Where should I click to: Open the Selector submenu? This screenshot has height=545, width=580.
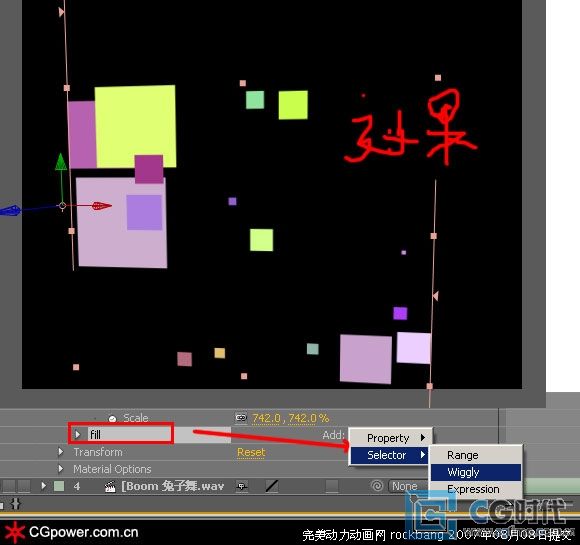point(390,455)
